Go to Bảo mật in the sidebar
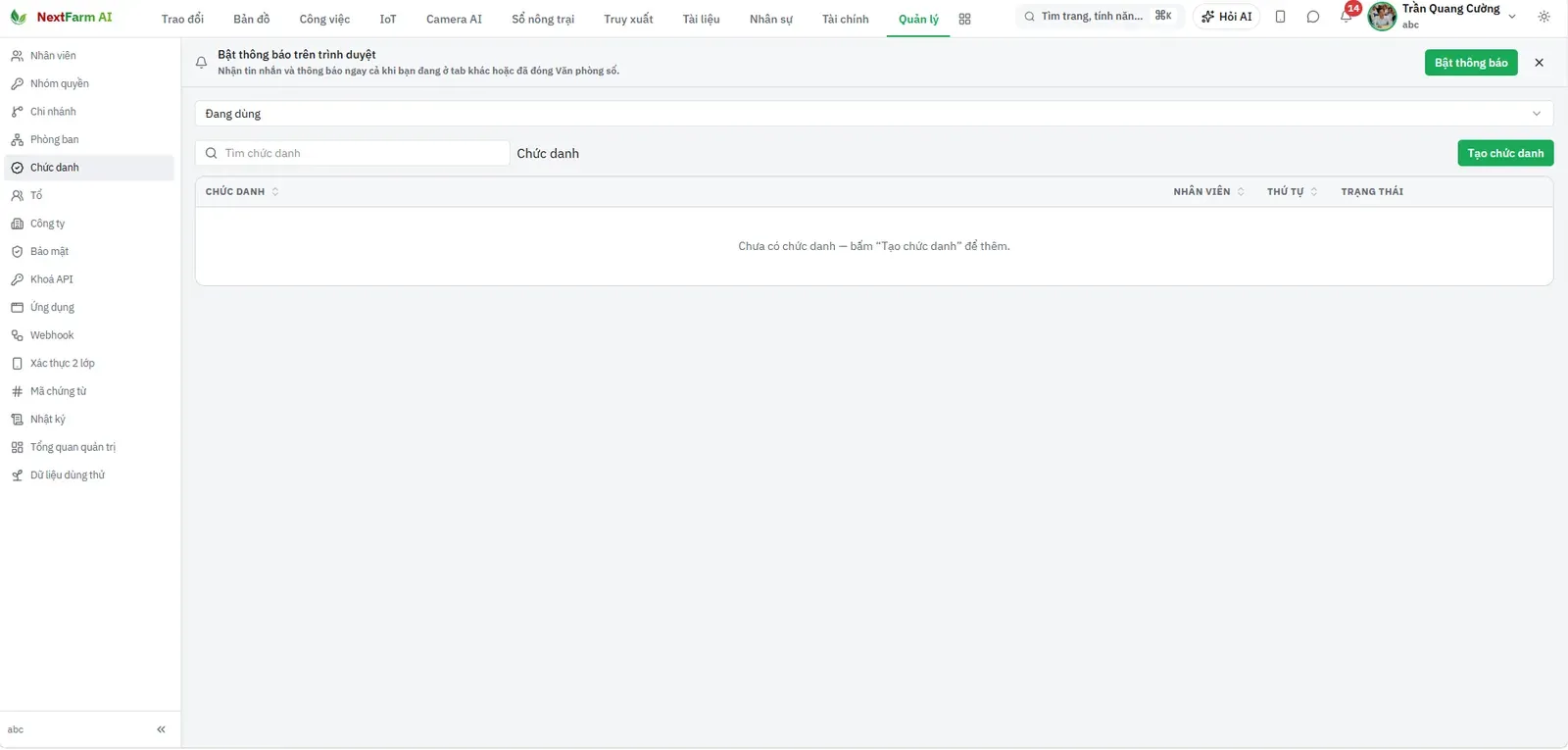The image size is (1568, 750). (x=89, y=251)
